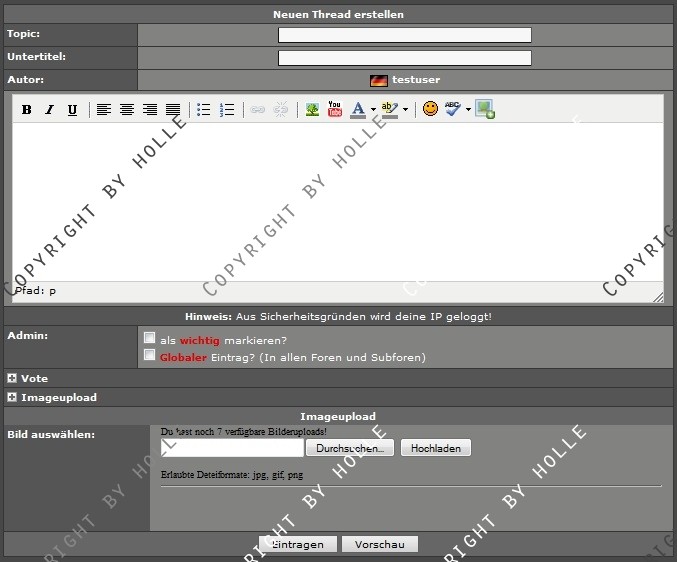Screen dimensions: 677x562
Task: Open the spellcheck options dropdown arrow
Action: 468,110
